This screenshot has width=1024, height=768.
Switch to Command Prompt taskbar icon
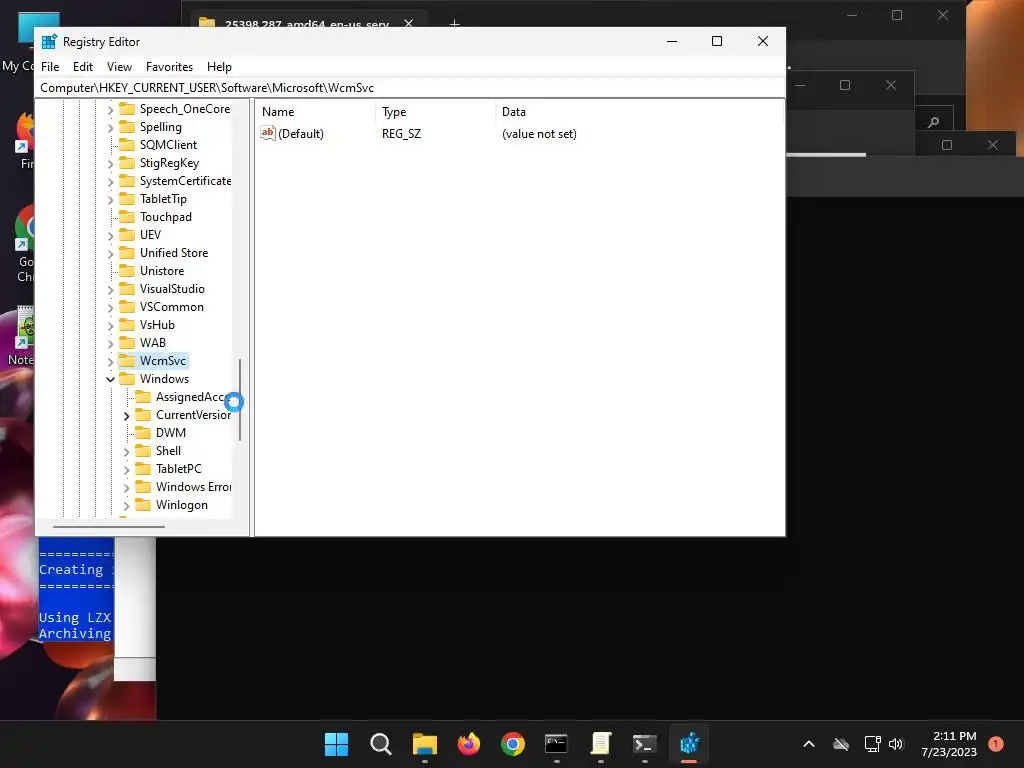(x=556, y=744)
